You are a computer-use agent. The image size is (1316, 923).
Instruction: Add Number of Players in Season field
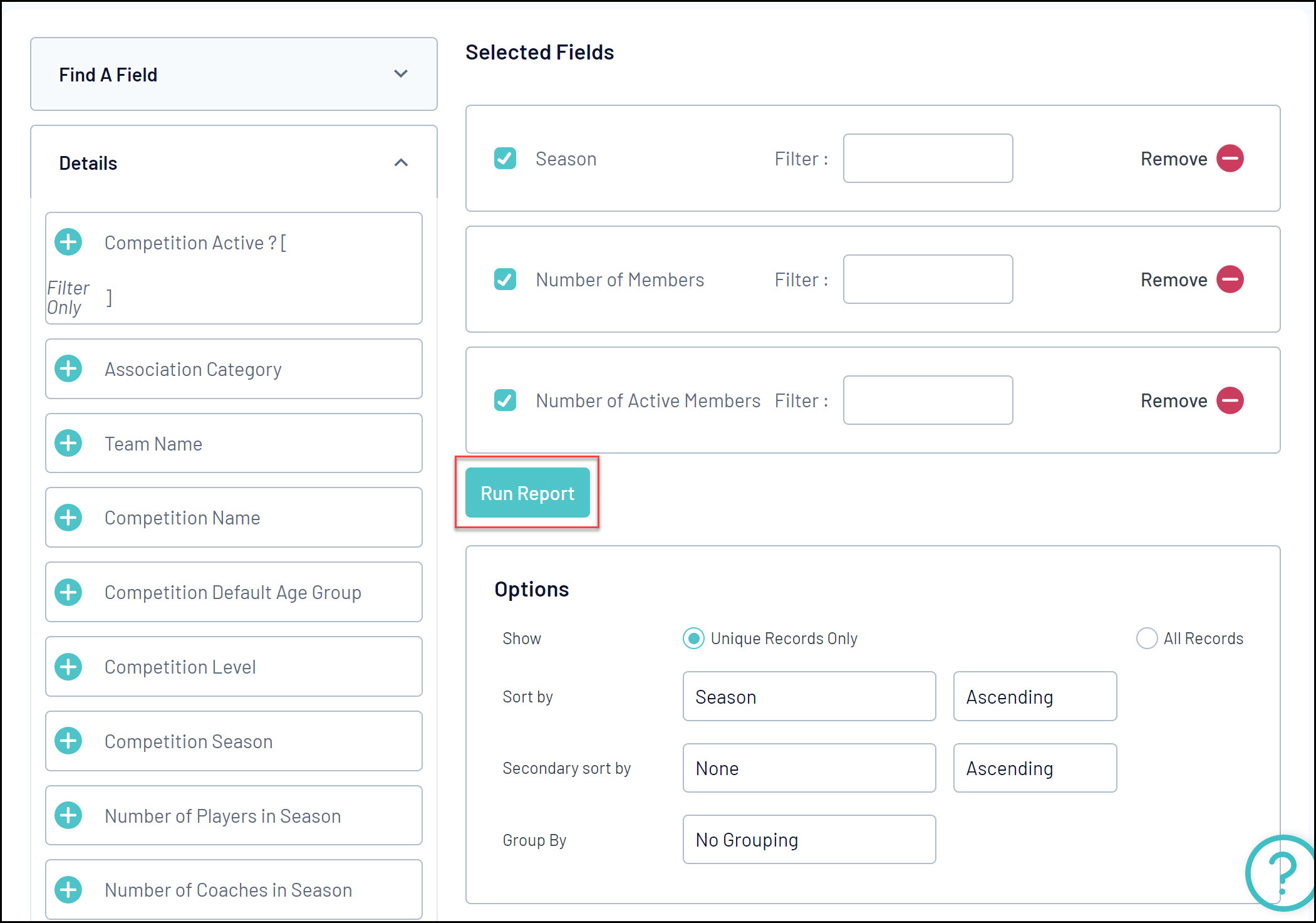tap(68, 815)
